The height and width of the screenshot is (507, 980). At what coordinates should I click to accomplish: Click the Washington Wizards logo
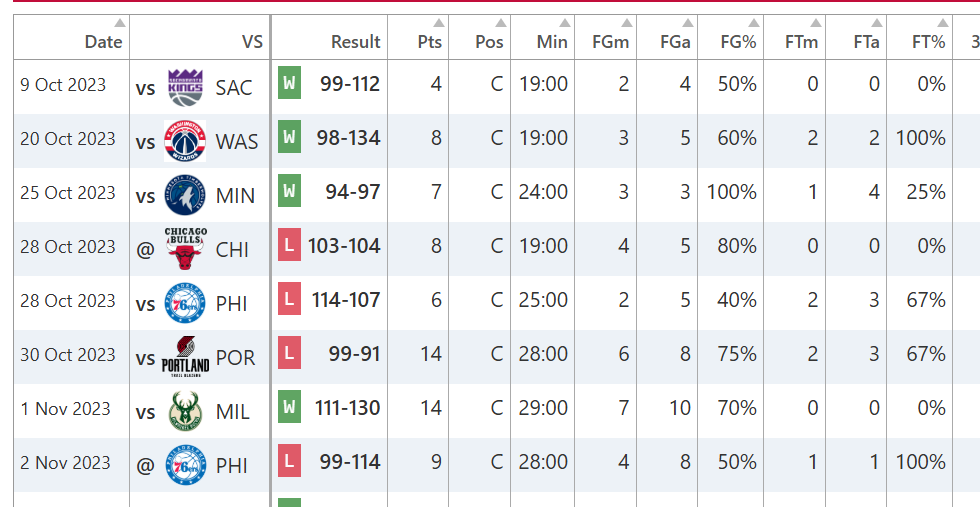click(185, 141)
